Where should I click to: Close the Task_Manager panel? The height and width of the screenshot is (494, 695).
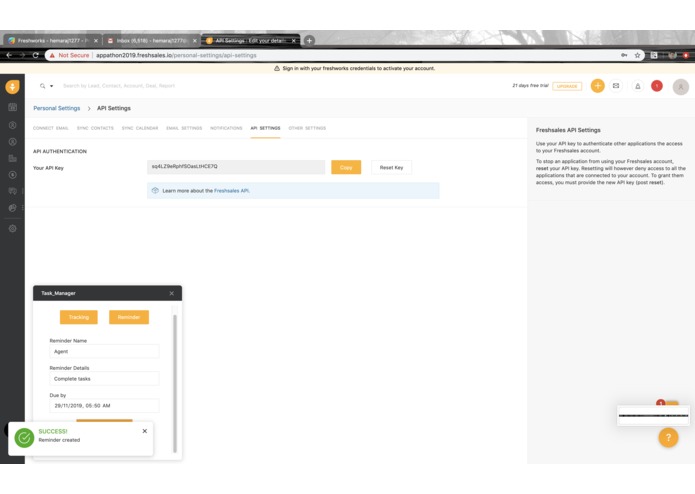172,293
